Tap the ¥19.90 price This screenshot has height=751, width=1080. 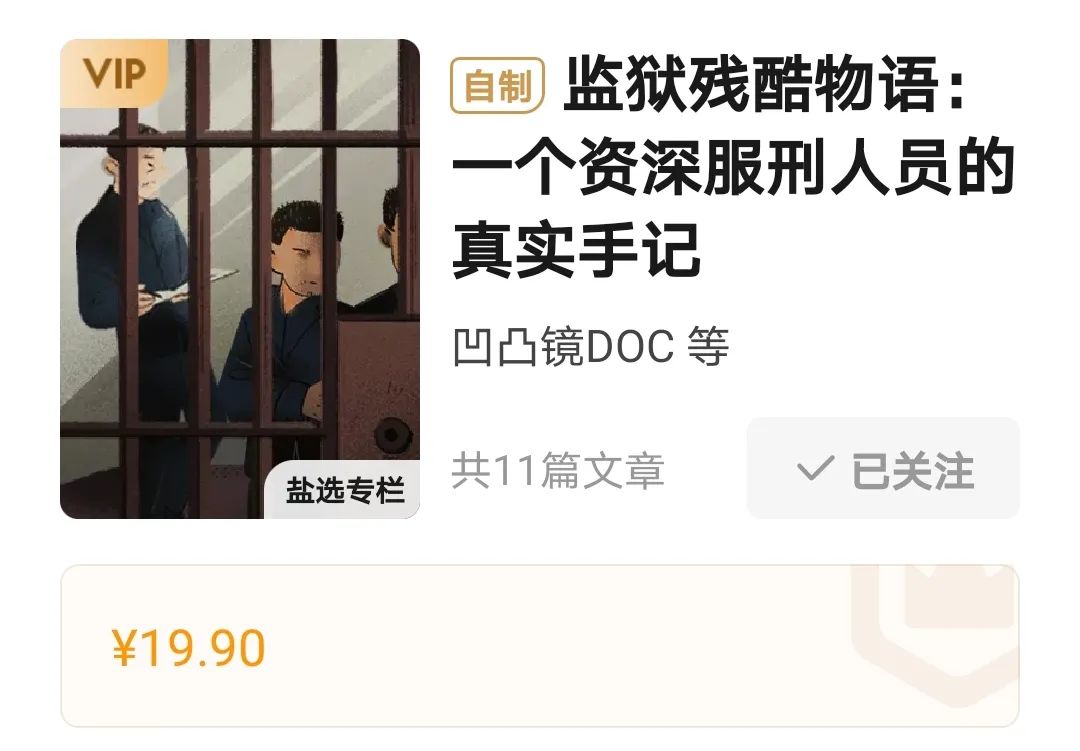coord(188,648)
